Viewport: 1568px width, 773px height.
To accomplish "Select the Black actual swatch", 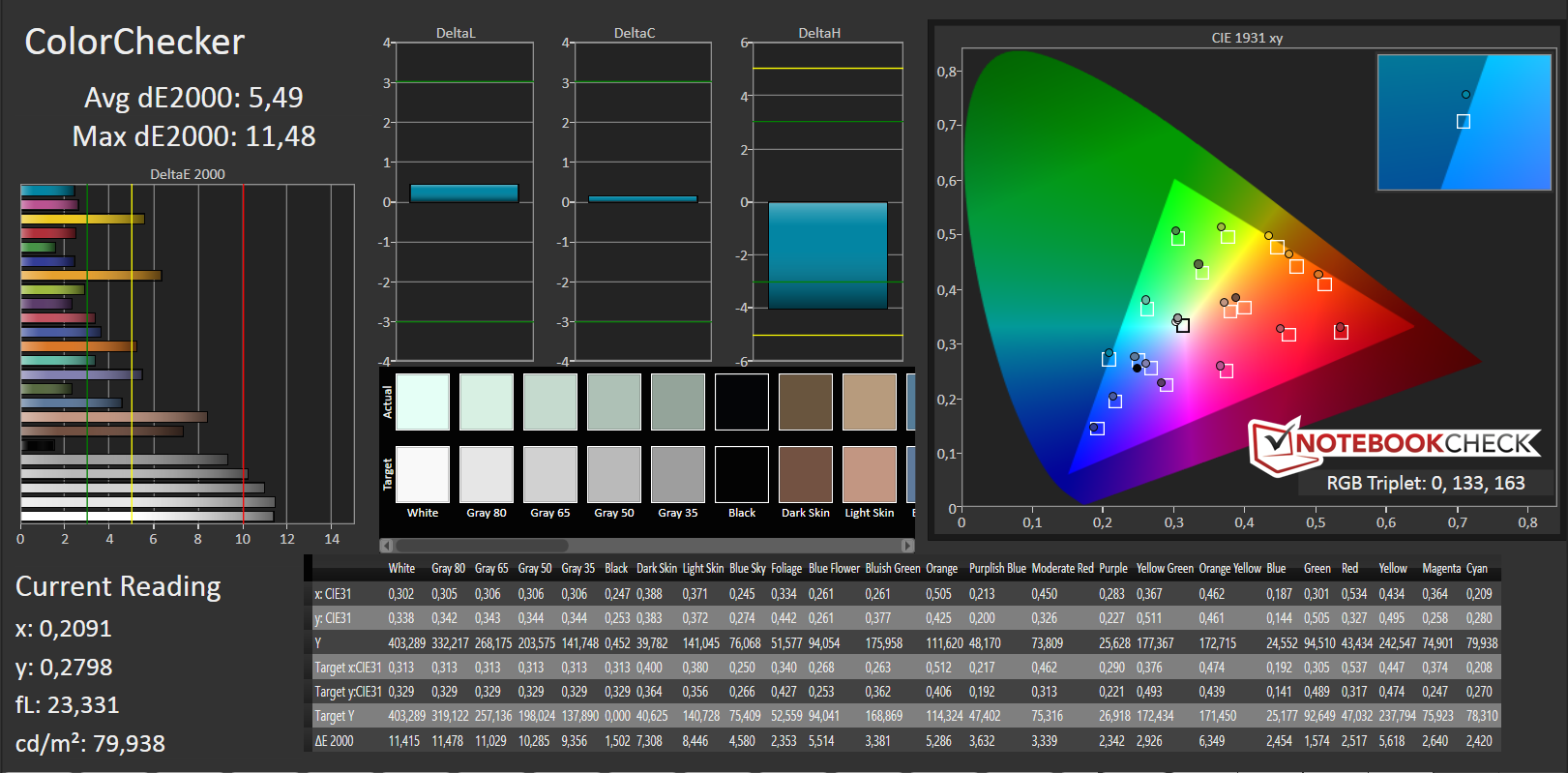I will click(742, 401).
